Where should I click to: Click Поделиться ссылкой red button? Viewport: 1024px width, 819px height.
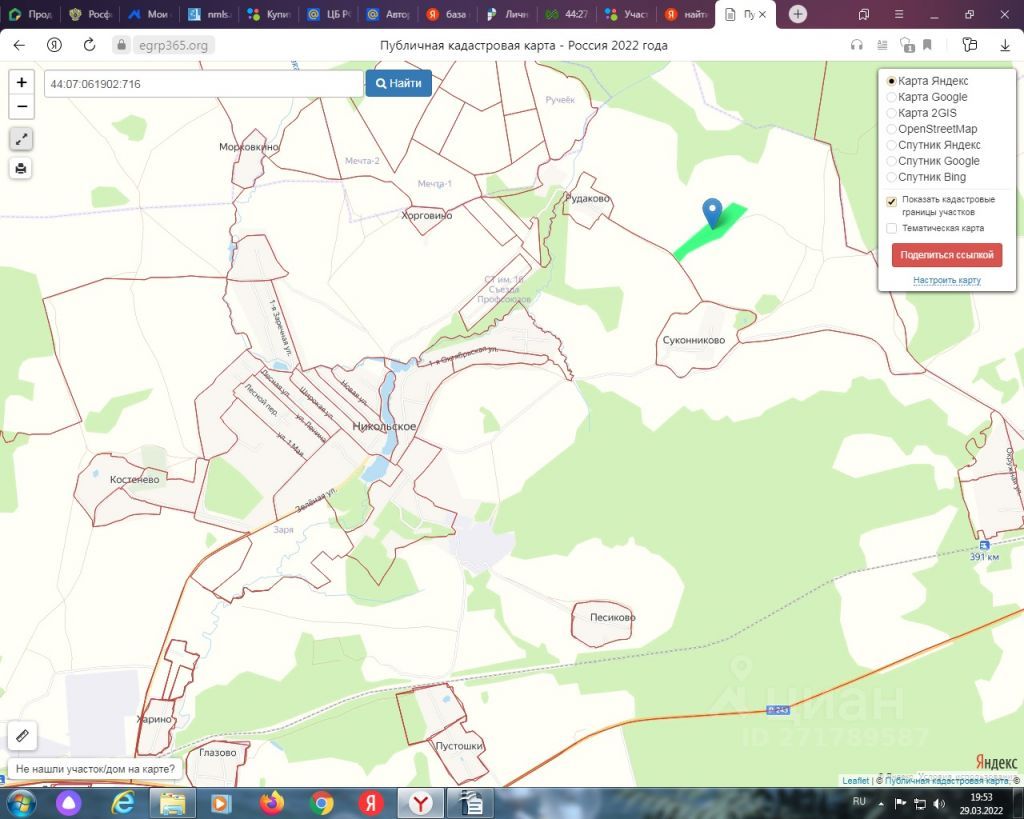[946, 255]
